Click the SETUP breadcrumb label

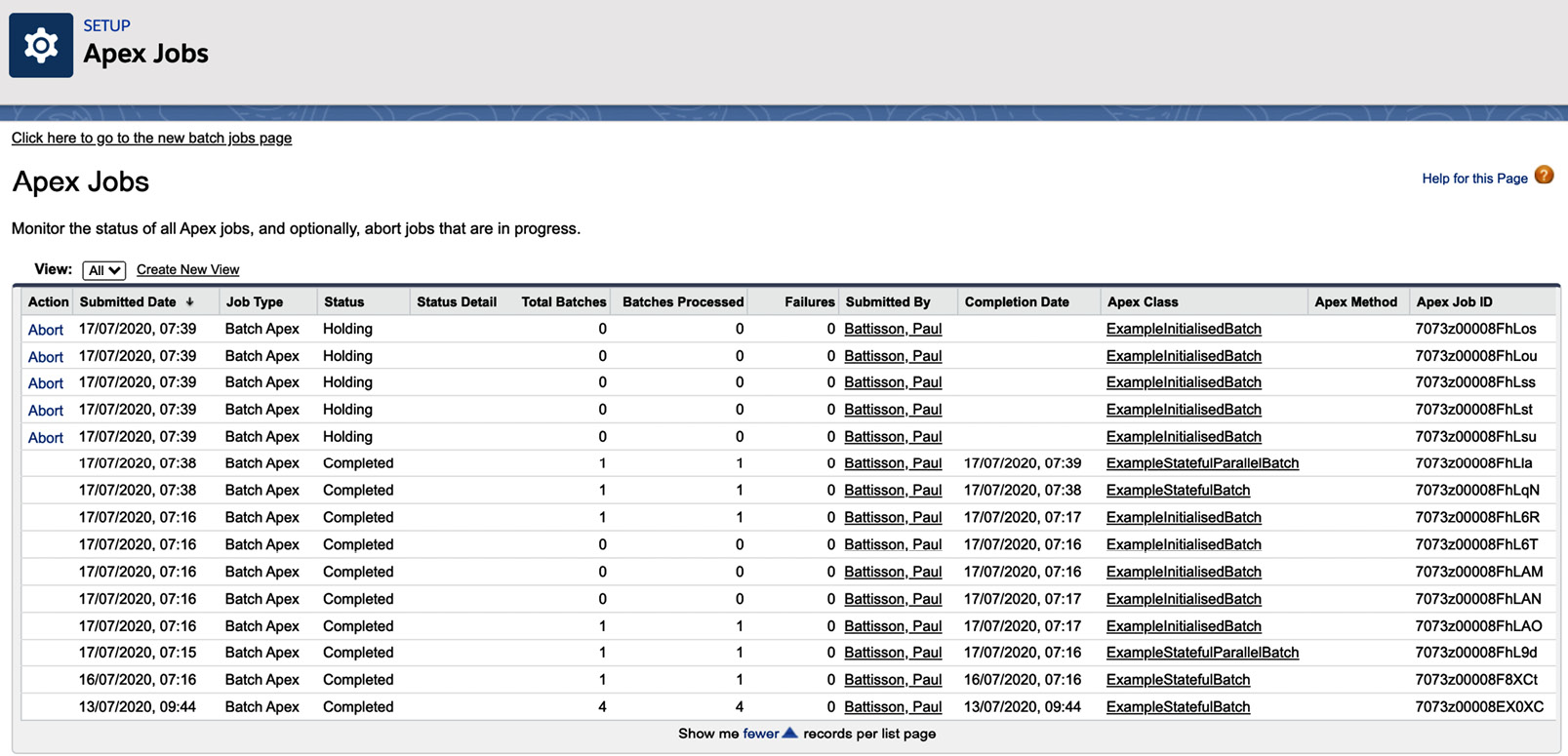[x=106, y=25]
